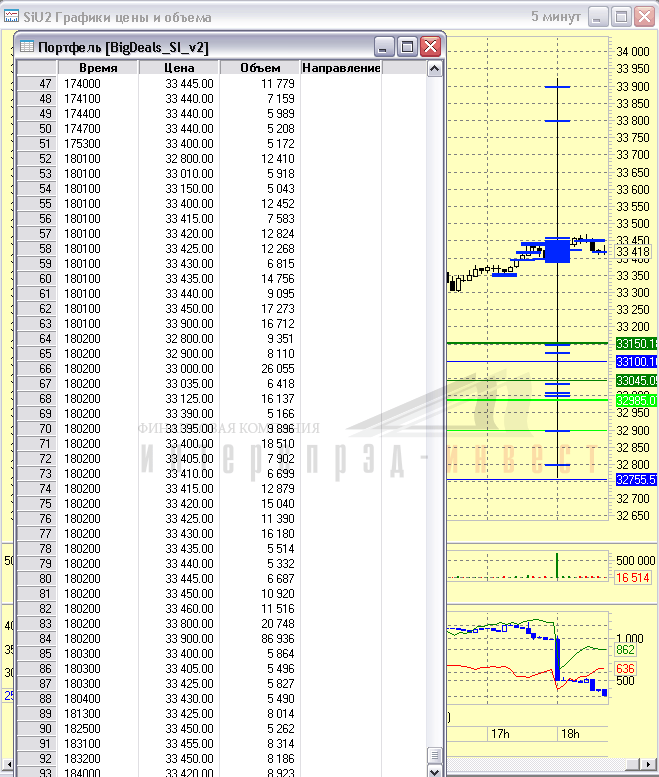Select row number 63 header
Viewport: 659px width, 777px height.
click(x=37, y=324)
